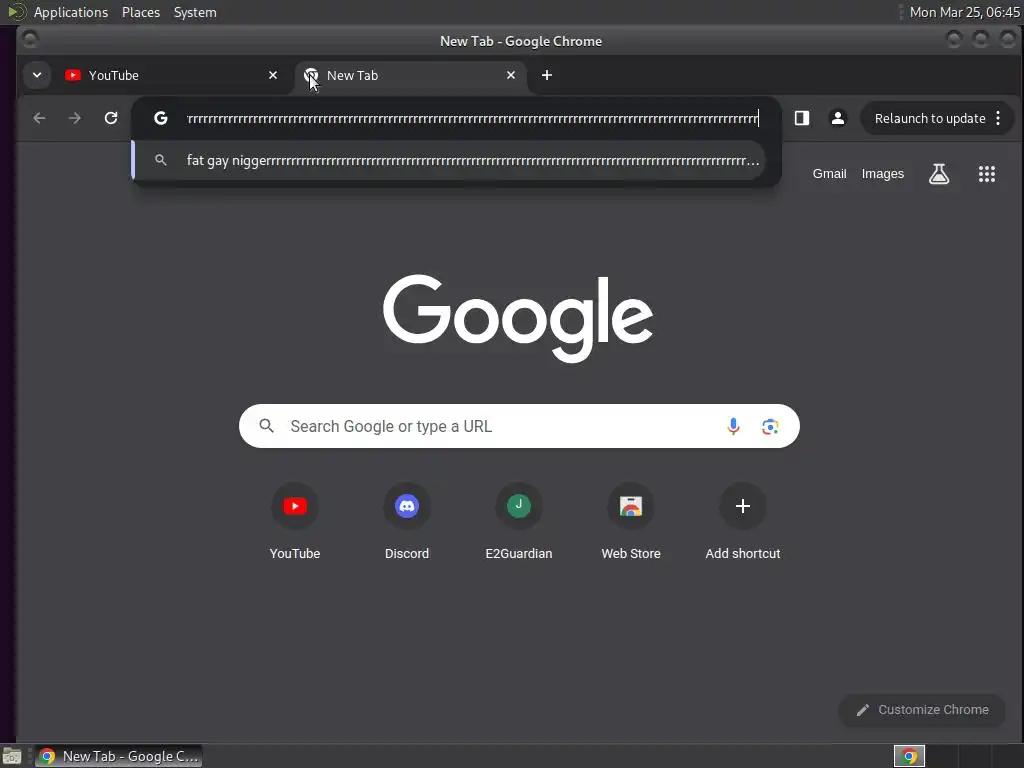Open the Web Store shortcut tile
This screenshot has width=1024, height=768.
tap(631, 522)
